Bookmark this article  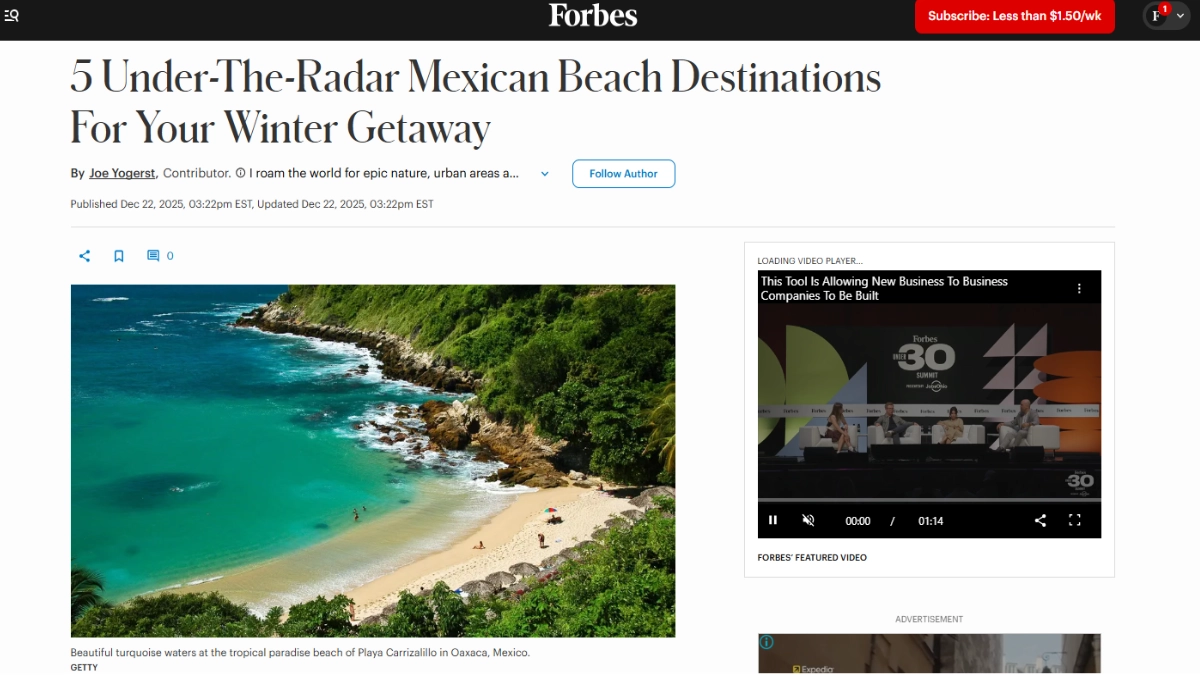[119, 256]
